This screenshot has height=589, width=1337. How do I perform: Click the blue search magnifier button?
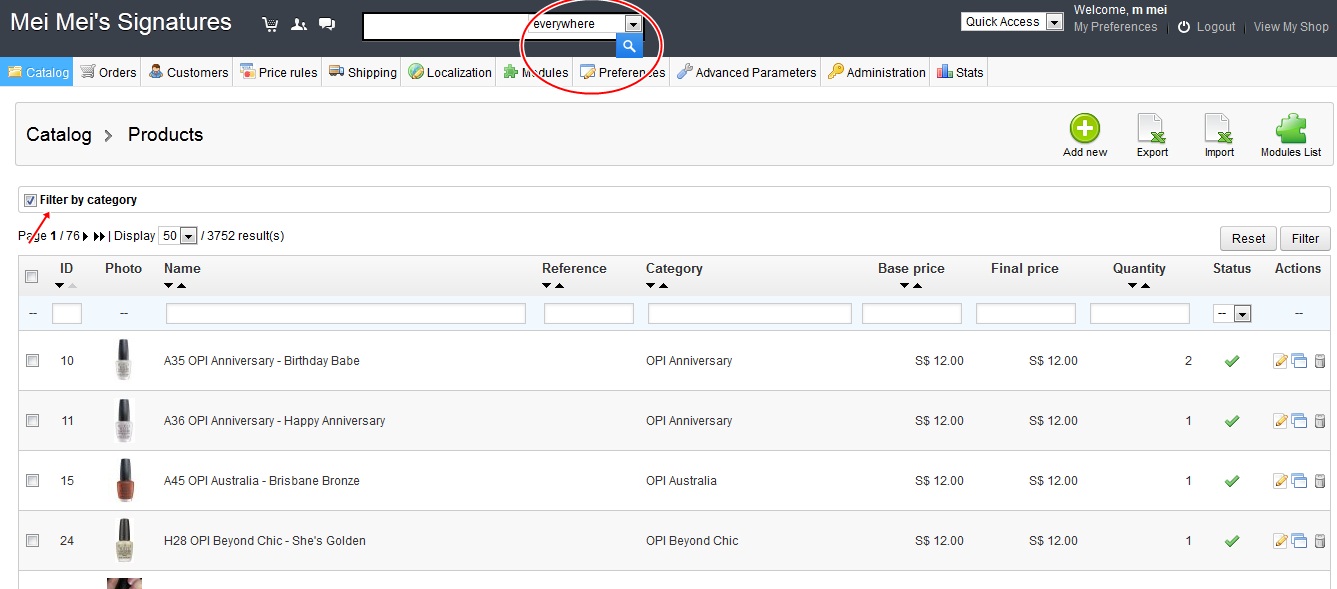click(629, 46)
